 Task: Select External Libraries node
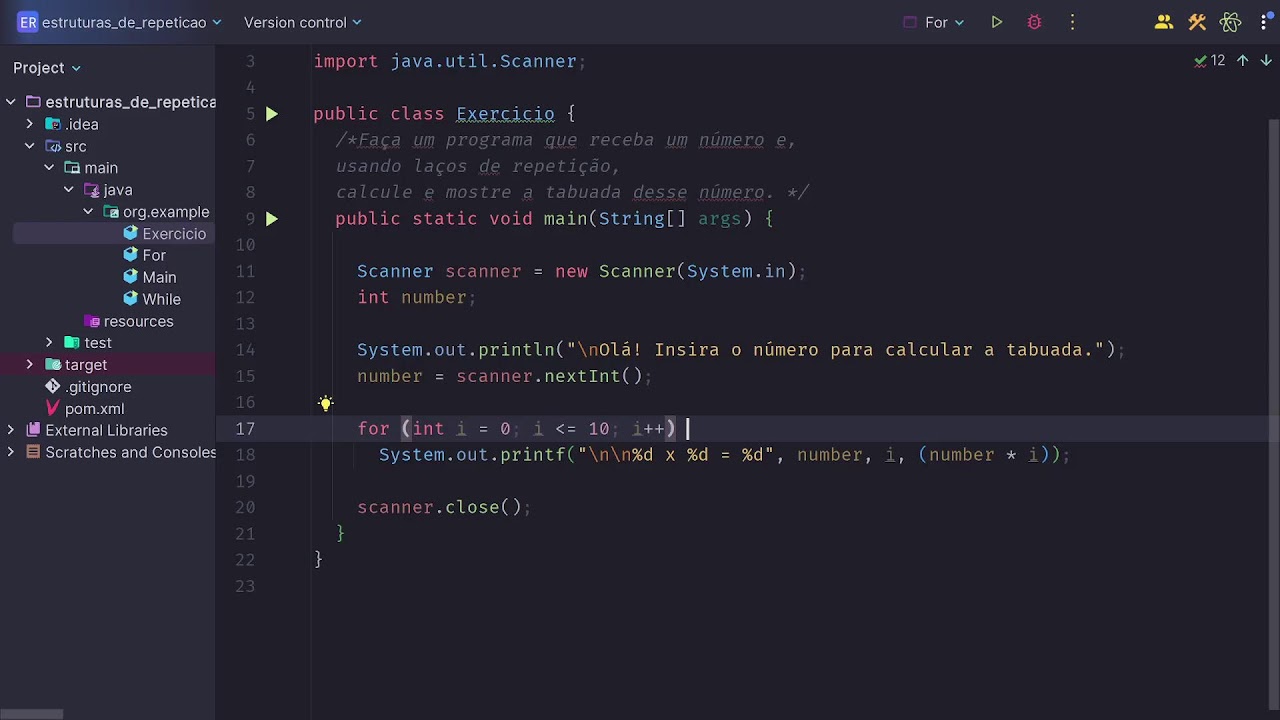coord(96,430)
